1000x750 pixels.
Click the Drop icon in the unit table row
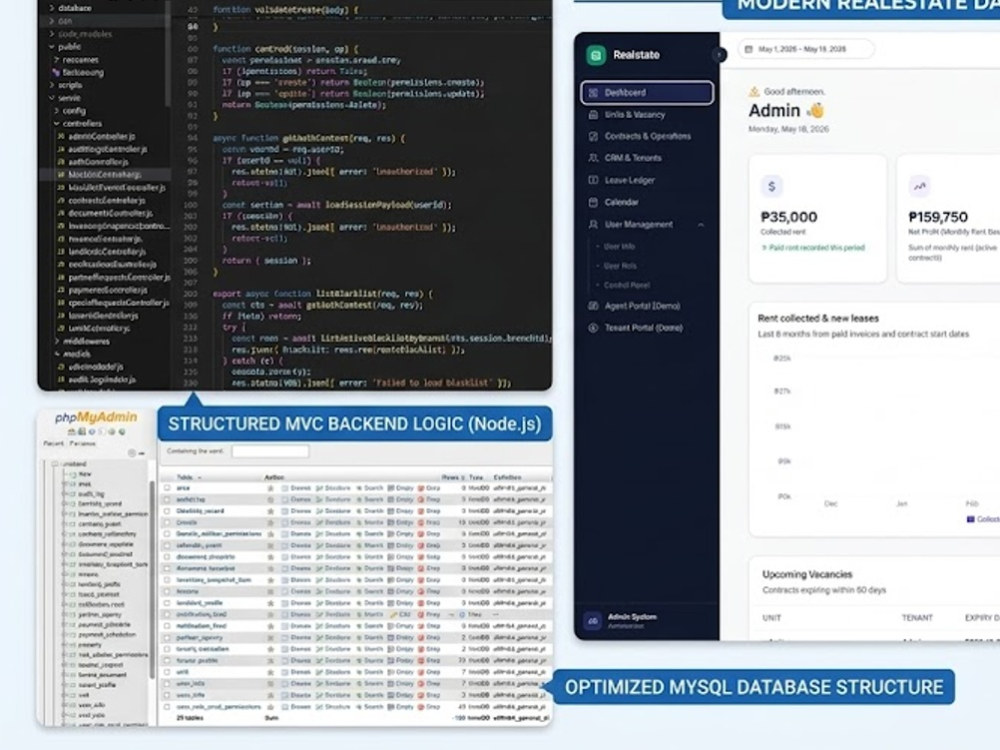point(421,672)
